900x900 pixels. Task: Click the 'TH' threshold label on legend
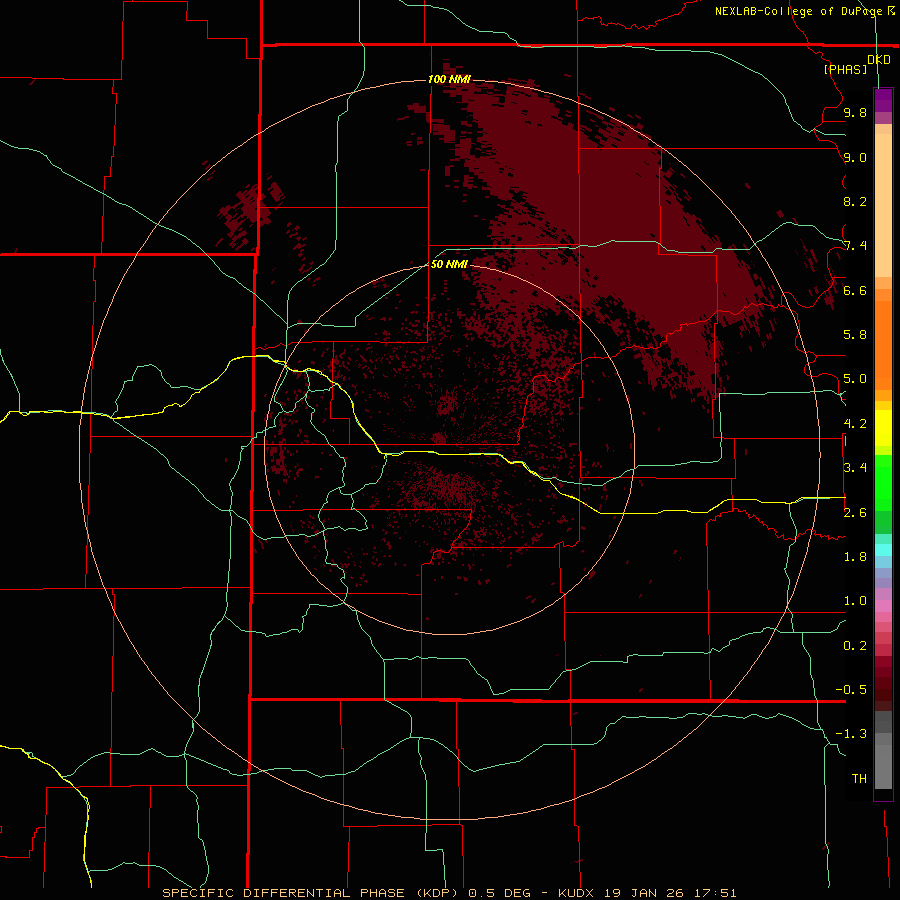click(x=859, y=779)
